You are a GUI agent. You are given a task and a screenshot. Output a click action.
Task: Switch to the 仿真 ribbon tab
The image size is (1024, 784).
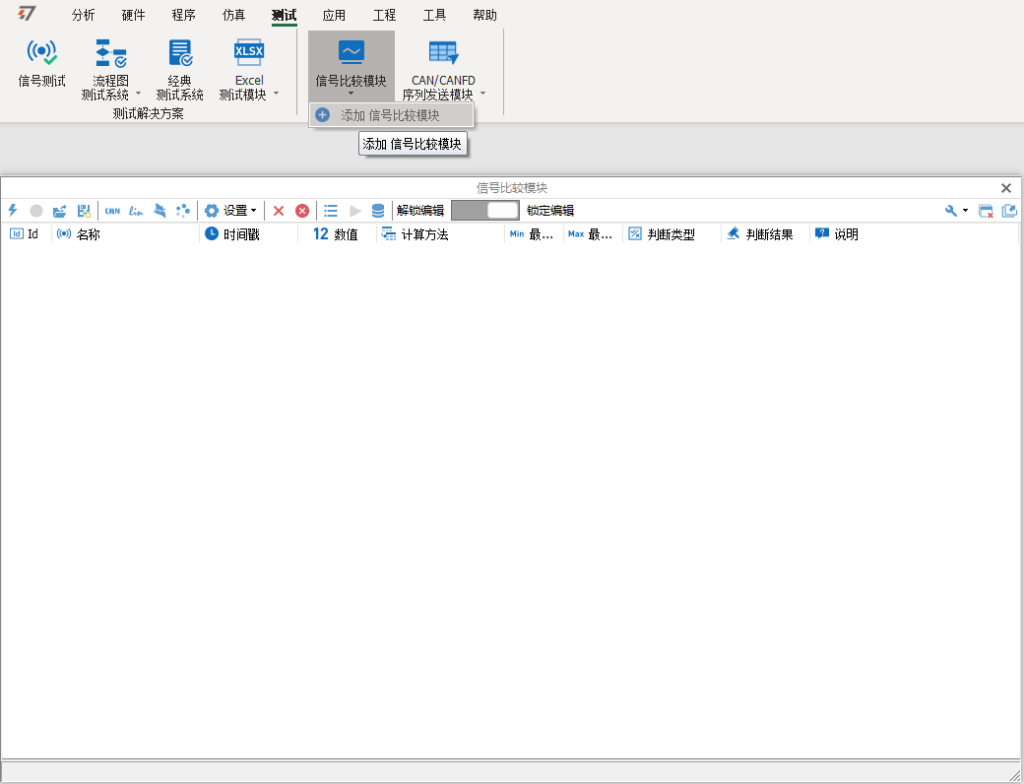[233, 14]
